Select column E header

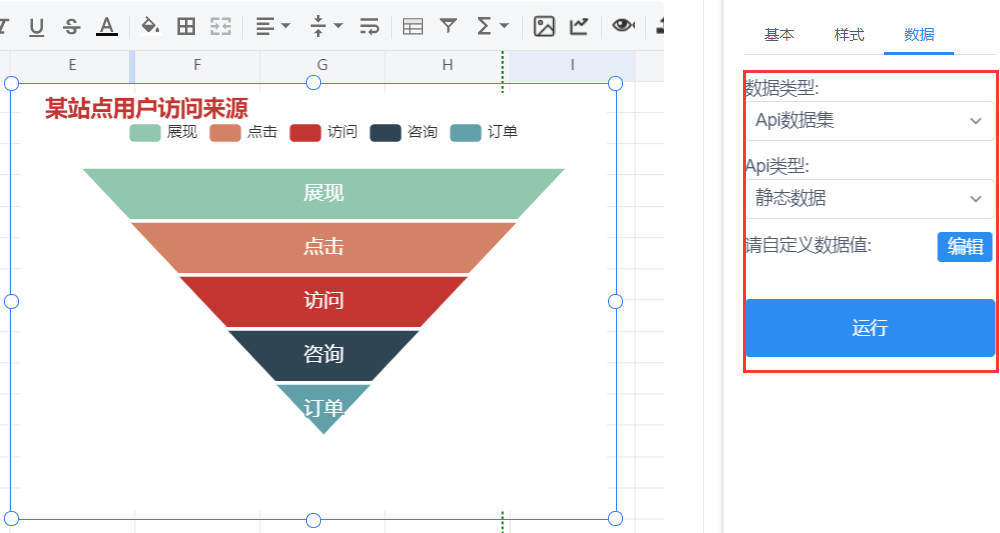[x=72, y=65]
